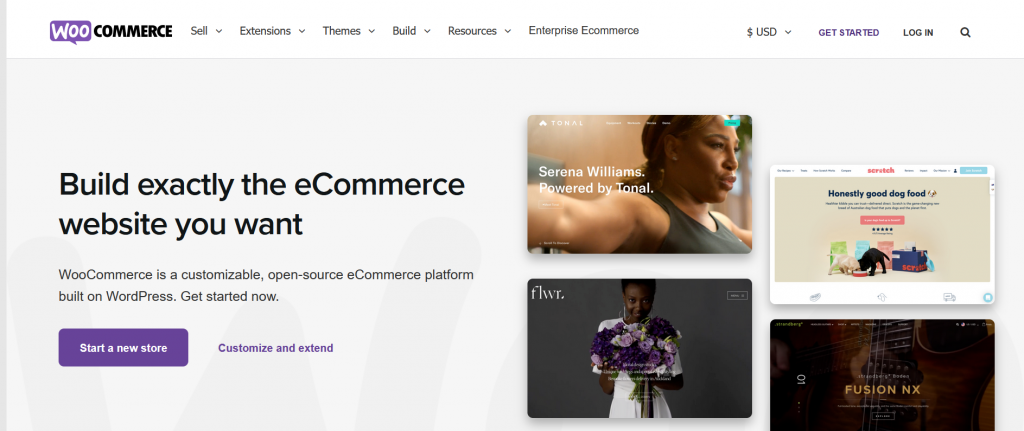The height and width of the screenshot is (431, 1024).
Task: Expand the Sell dropdown menu
Action: [206, 31]
